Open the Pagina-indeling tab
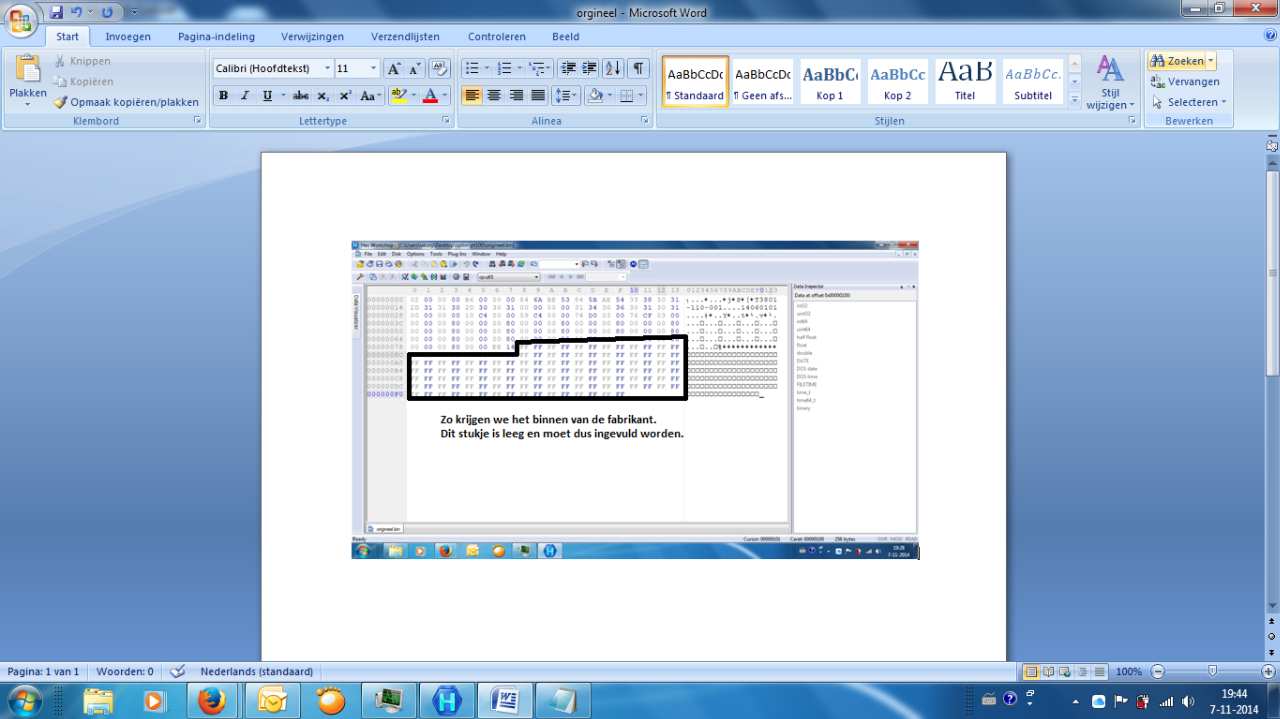 click(x=216, y=37)
